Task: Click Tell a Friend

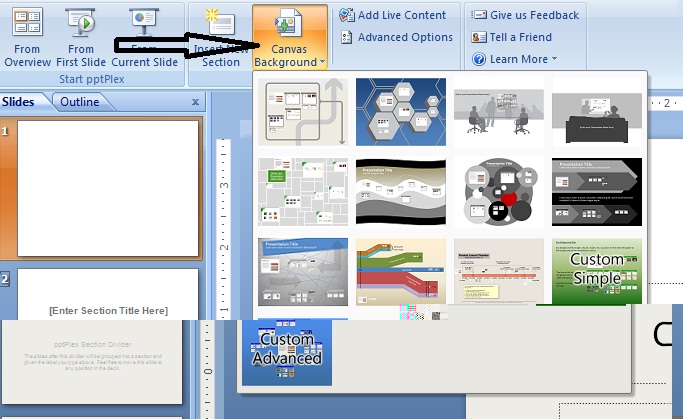Action: 511,37
